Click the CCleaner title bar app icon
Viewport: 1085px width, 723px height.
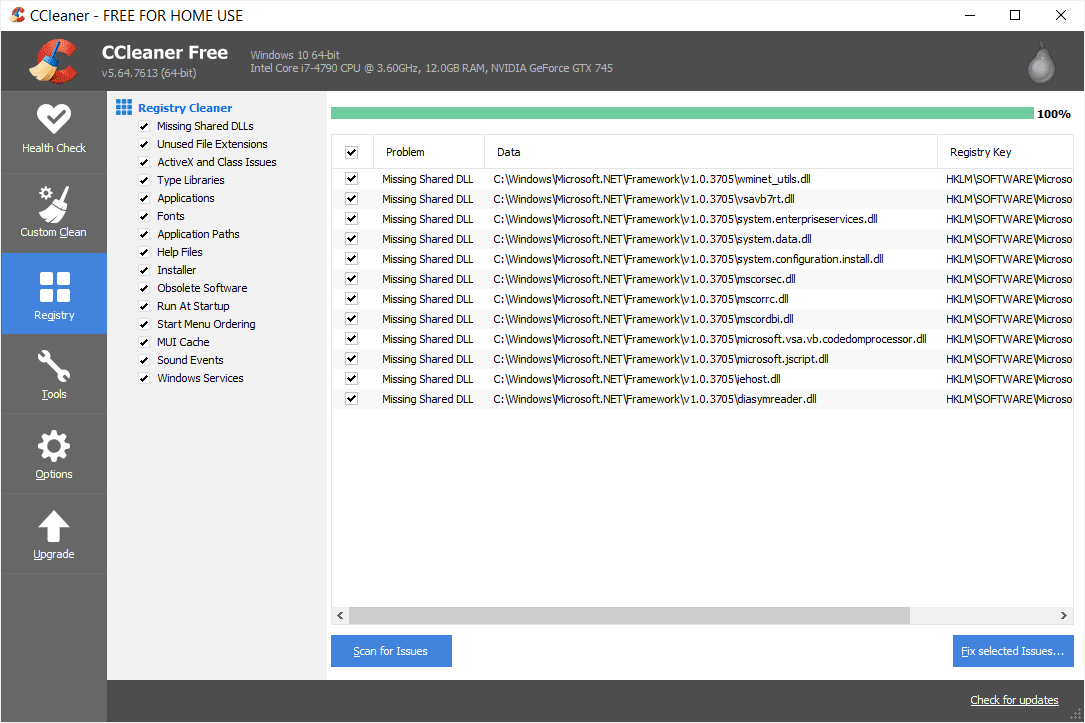17,15
